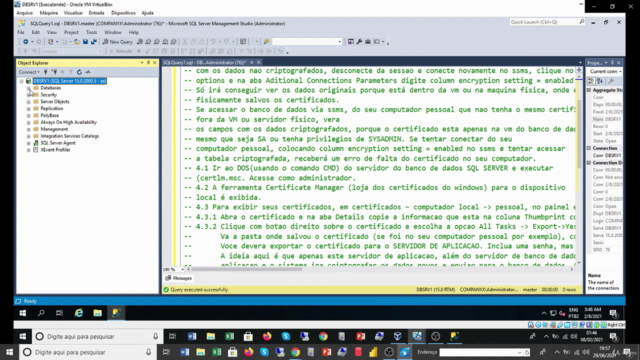Open the SSMS File menu
This screenshot has height=360, width=640.
(x=21, y=32)
